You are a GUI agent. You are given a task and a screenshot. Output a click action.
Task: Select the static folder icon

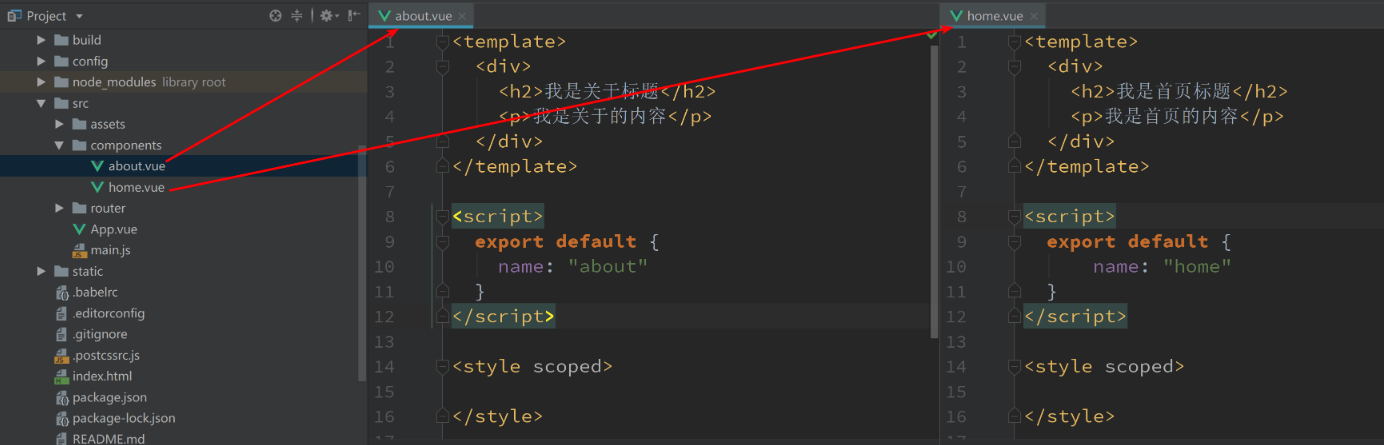[60, 271]
